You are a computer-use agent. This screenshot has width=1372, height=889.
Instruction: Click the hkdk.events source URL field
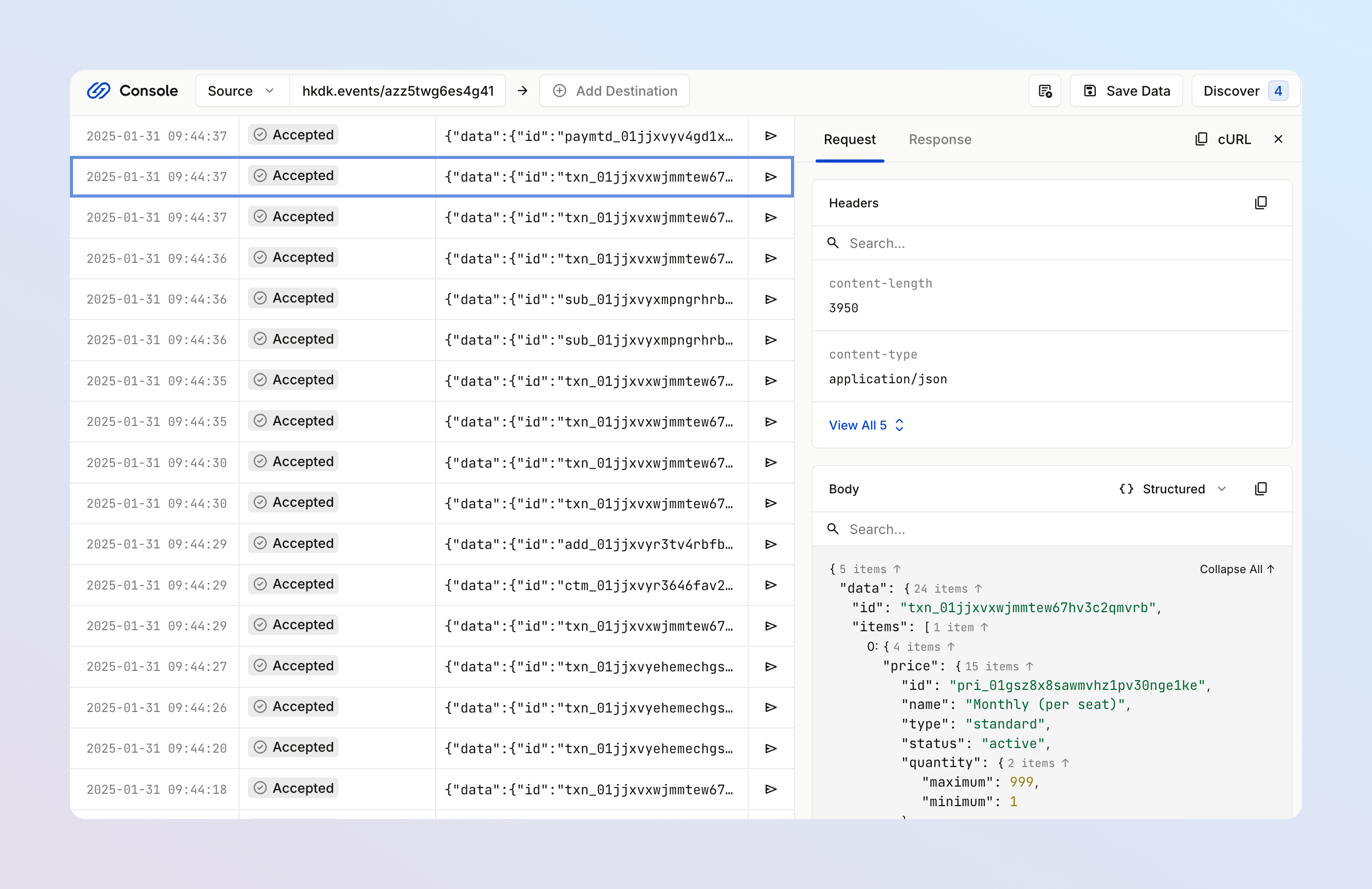tap(398, 91)
